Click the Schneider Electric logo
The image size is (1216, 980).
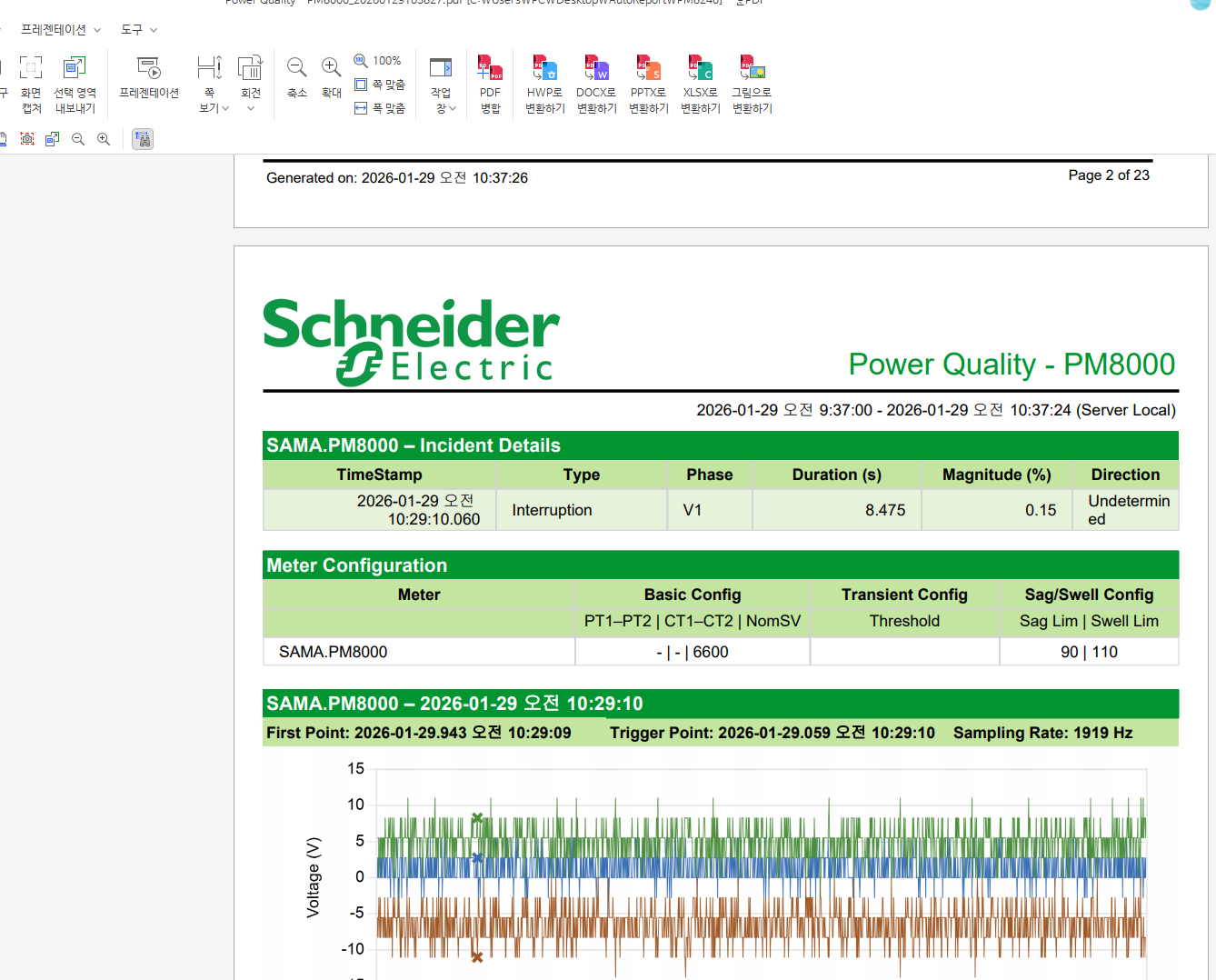click(x=411, y=342)
